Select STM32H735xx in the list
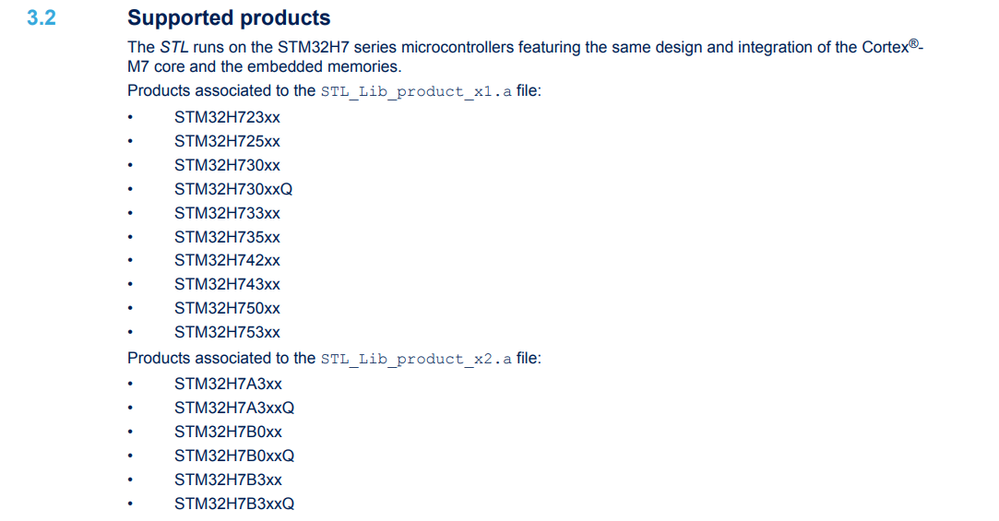 click(227, 237)
